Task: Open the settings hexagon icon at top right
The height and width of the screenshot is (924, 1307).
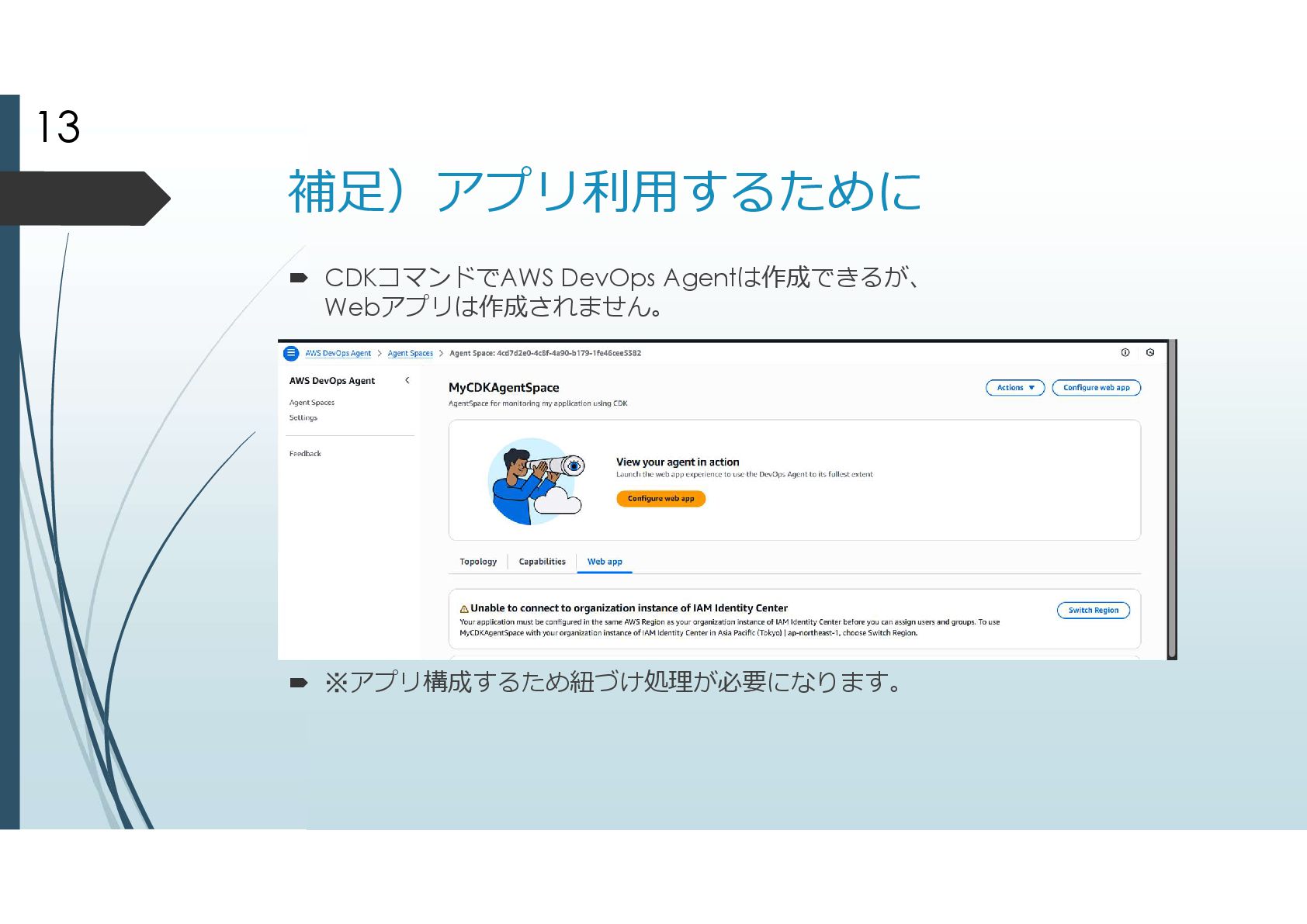Action: click(1150, 352)
